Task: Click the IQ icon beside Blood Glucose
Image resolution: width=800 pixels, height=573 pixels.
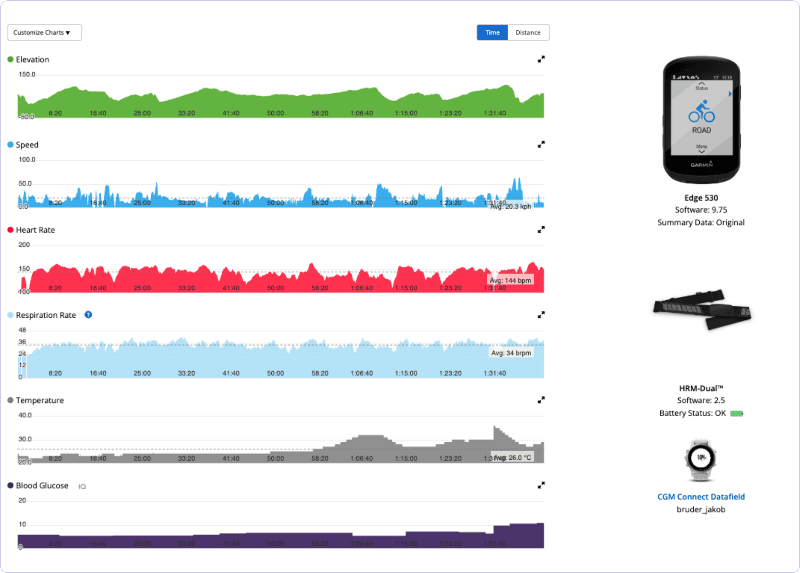Action: [82, 486]
